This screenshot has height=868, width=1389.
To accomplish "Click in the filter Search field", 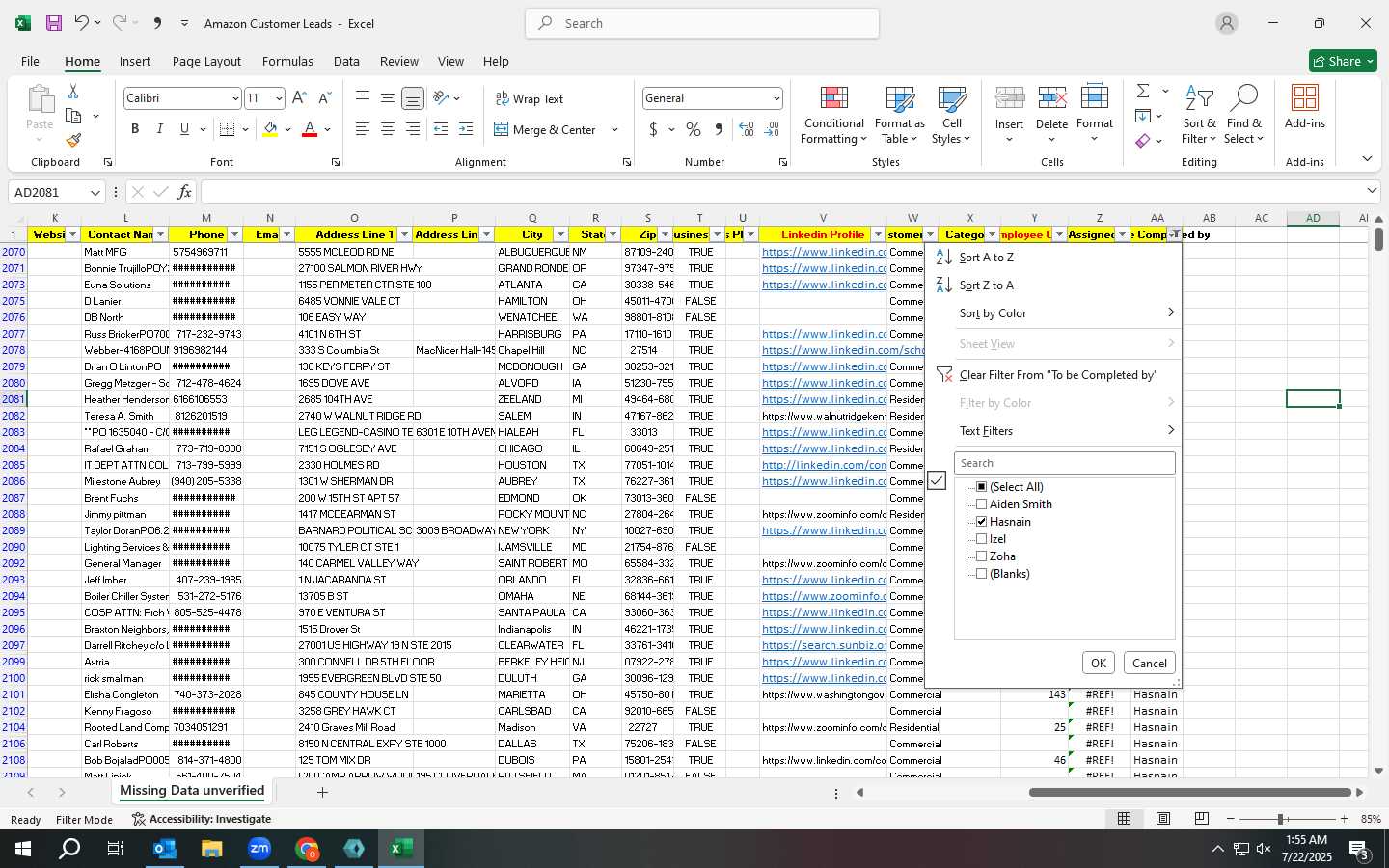I will click(1065, 463).
